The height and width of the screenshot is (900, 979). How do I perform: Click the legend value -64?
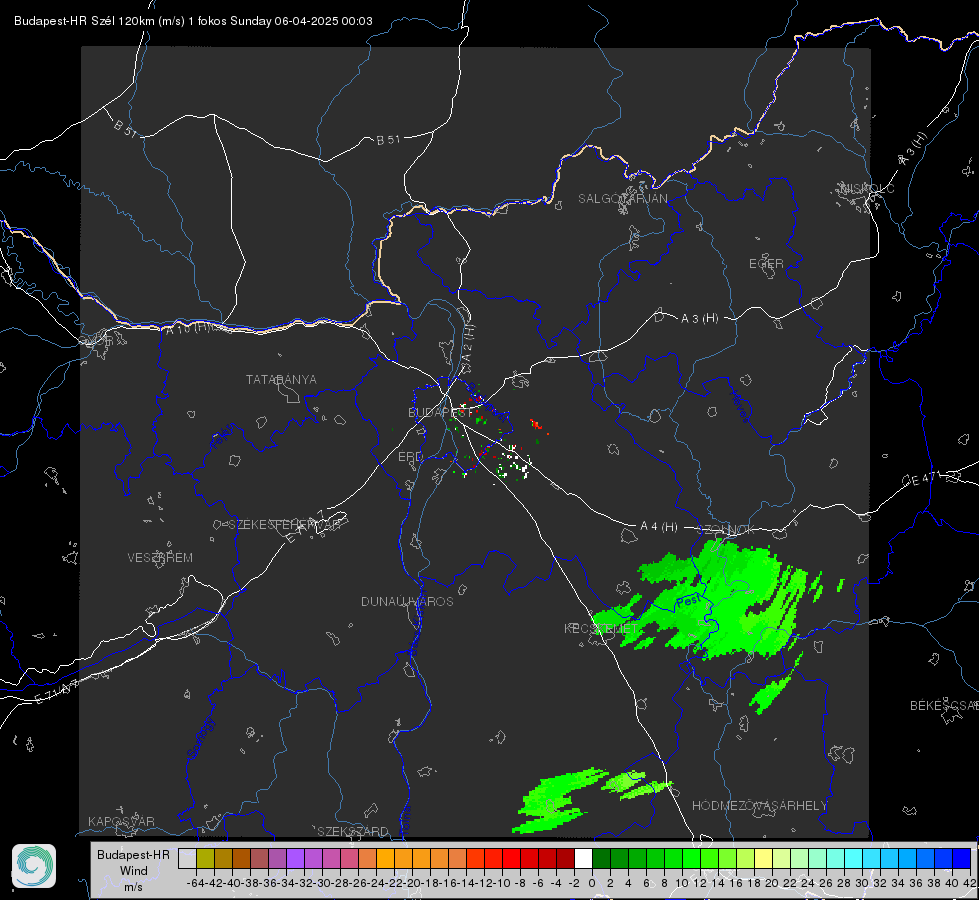coord(195,883)
